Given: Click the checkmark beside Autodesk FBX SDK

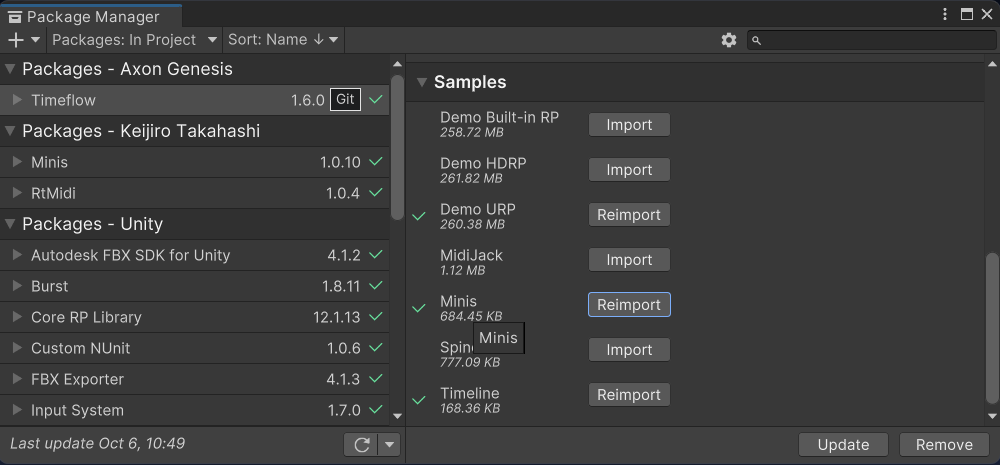Looking at the screenshot, I should [376, 255].
